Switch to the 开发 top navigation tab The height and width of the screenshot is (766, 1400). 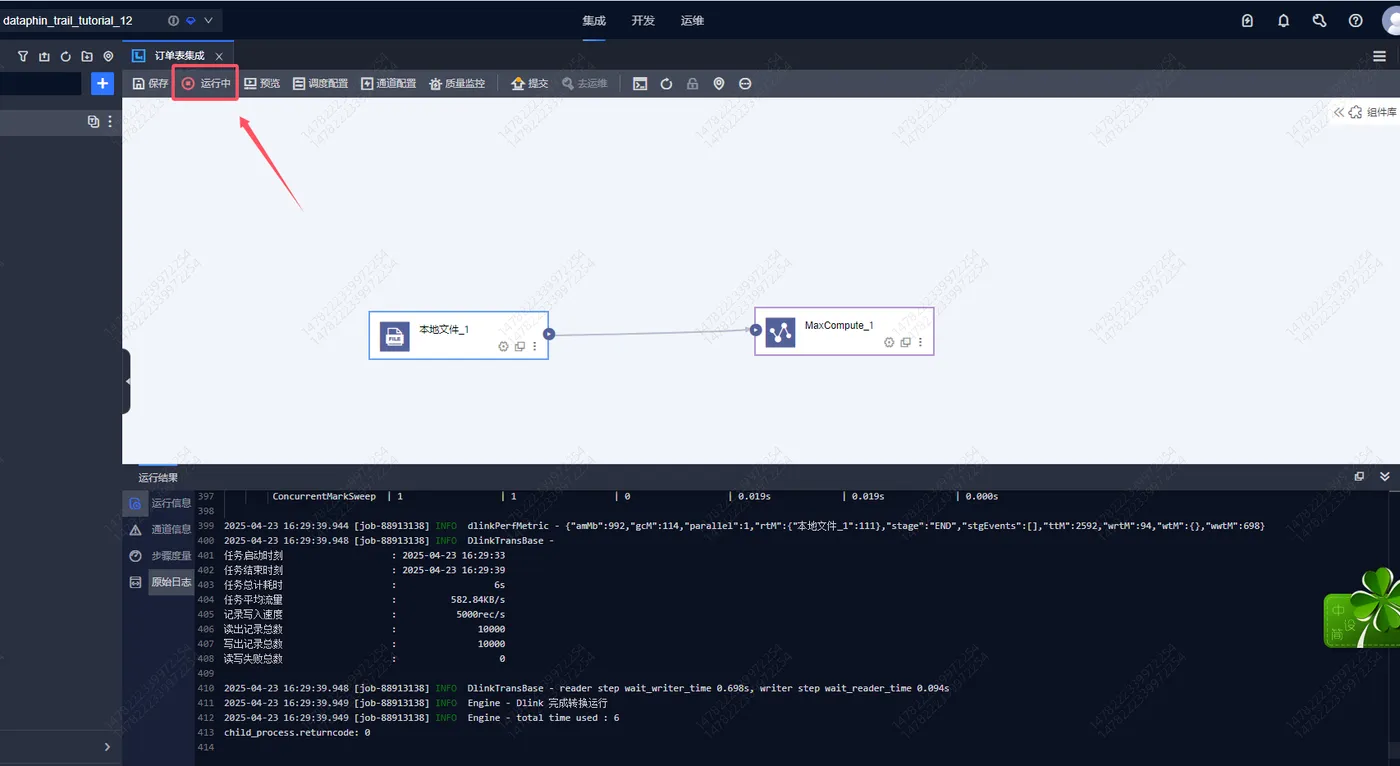point(643,20)
